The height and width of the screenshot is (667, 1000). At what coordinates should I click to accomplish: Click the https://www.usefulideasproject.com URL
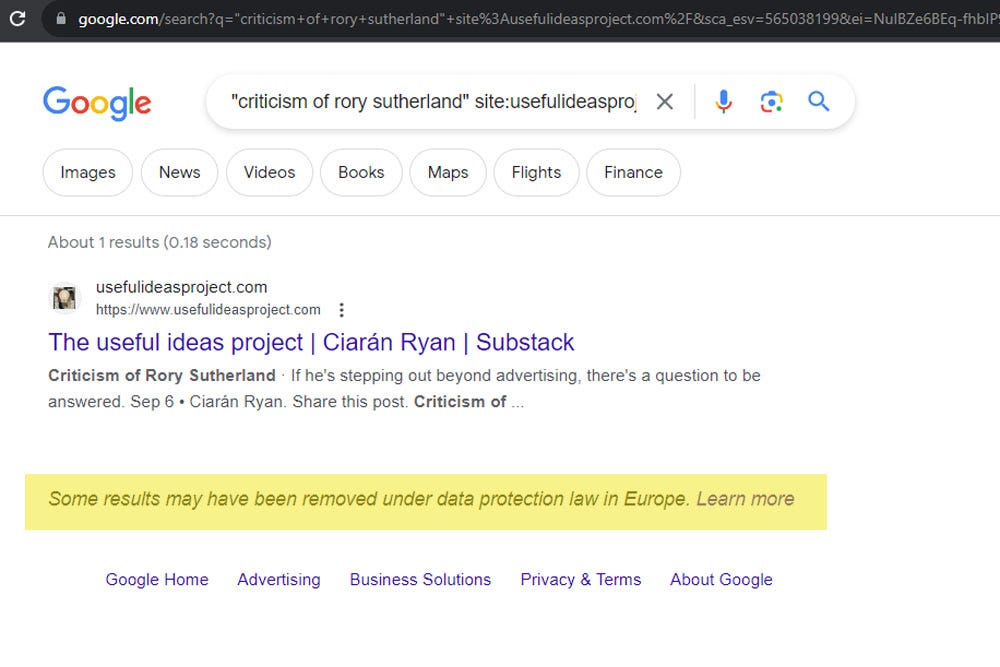[x=208, y=310]
